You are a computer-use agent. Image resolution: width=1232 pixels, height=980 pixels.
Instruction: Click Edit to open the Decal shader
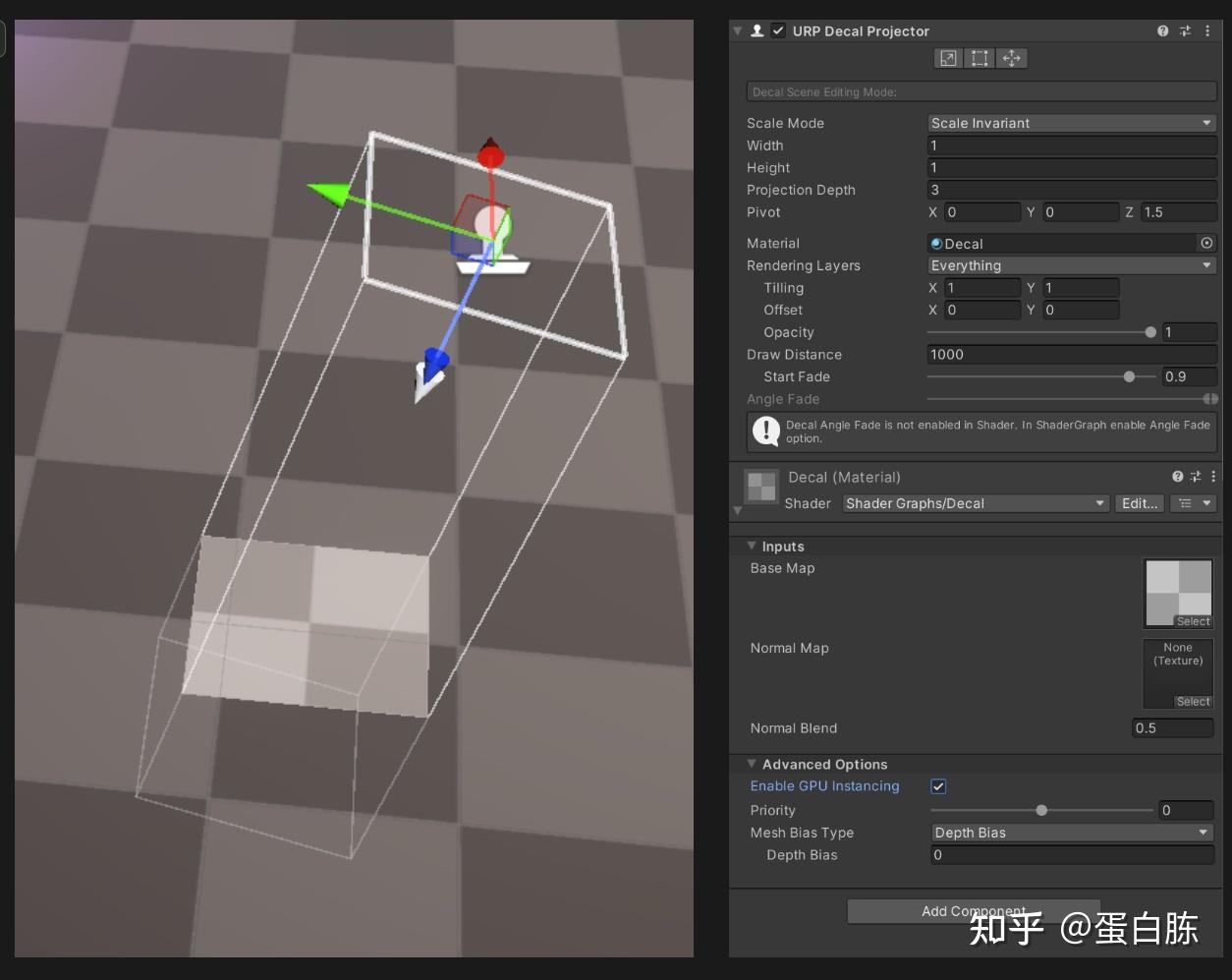pyautogui.click(x=1139, y=503)
